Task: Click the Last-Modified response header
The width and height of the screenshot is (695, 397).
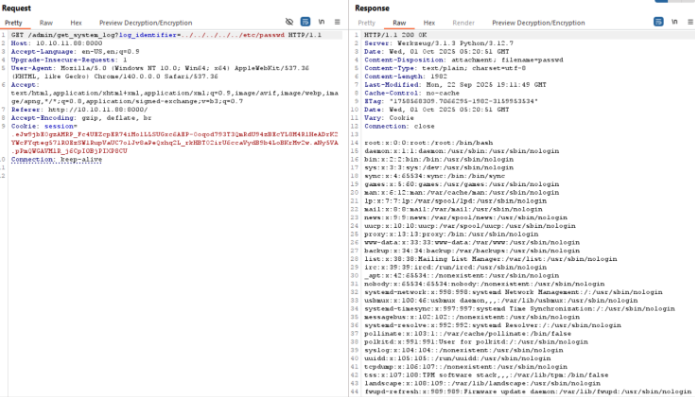Action: tap(455, 85)
